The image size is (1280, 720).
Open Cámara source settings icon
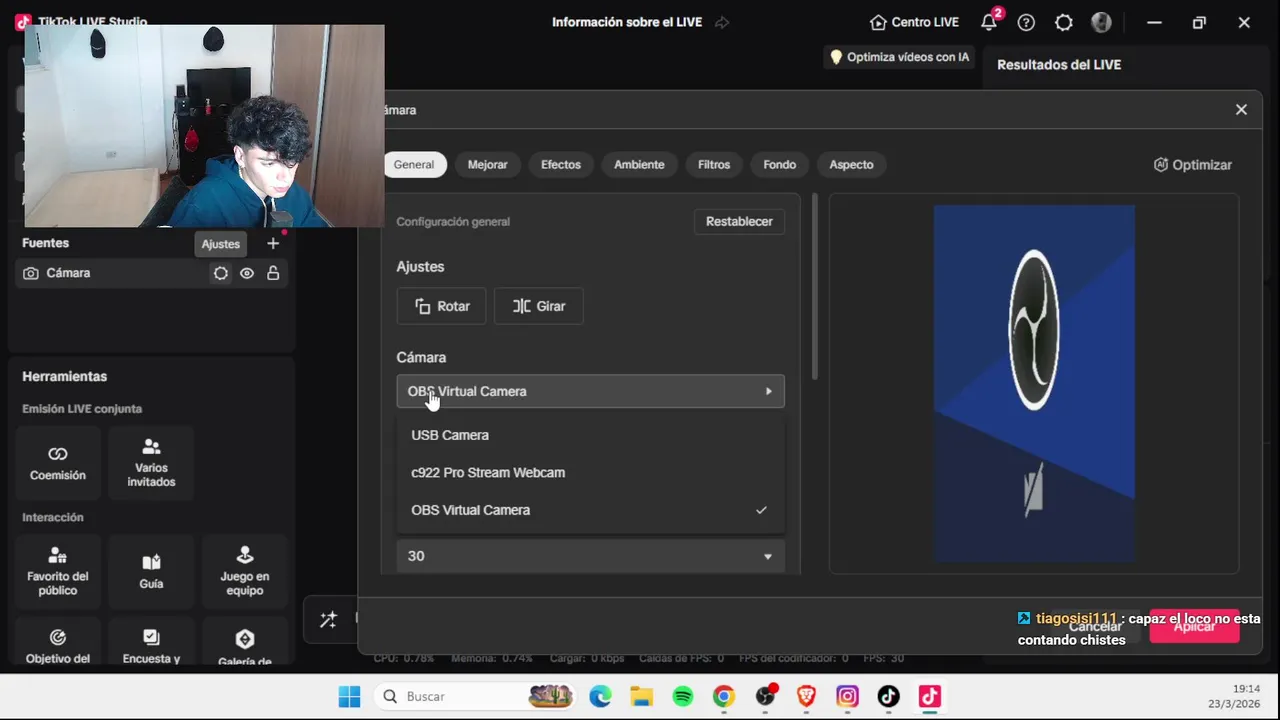[221, 273]
